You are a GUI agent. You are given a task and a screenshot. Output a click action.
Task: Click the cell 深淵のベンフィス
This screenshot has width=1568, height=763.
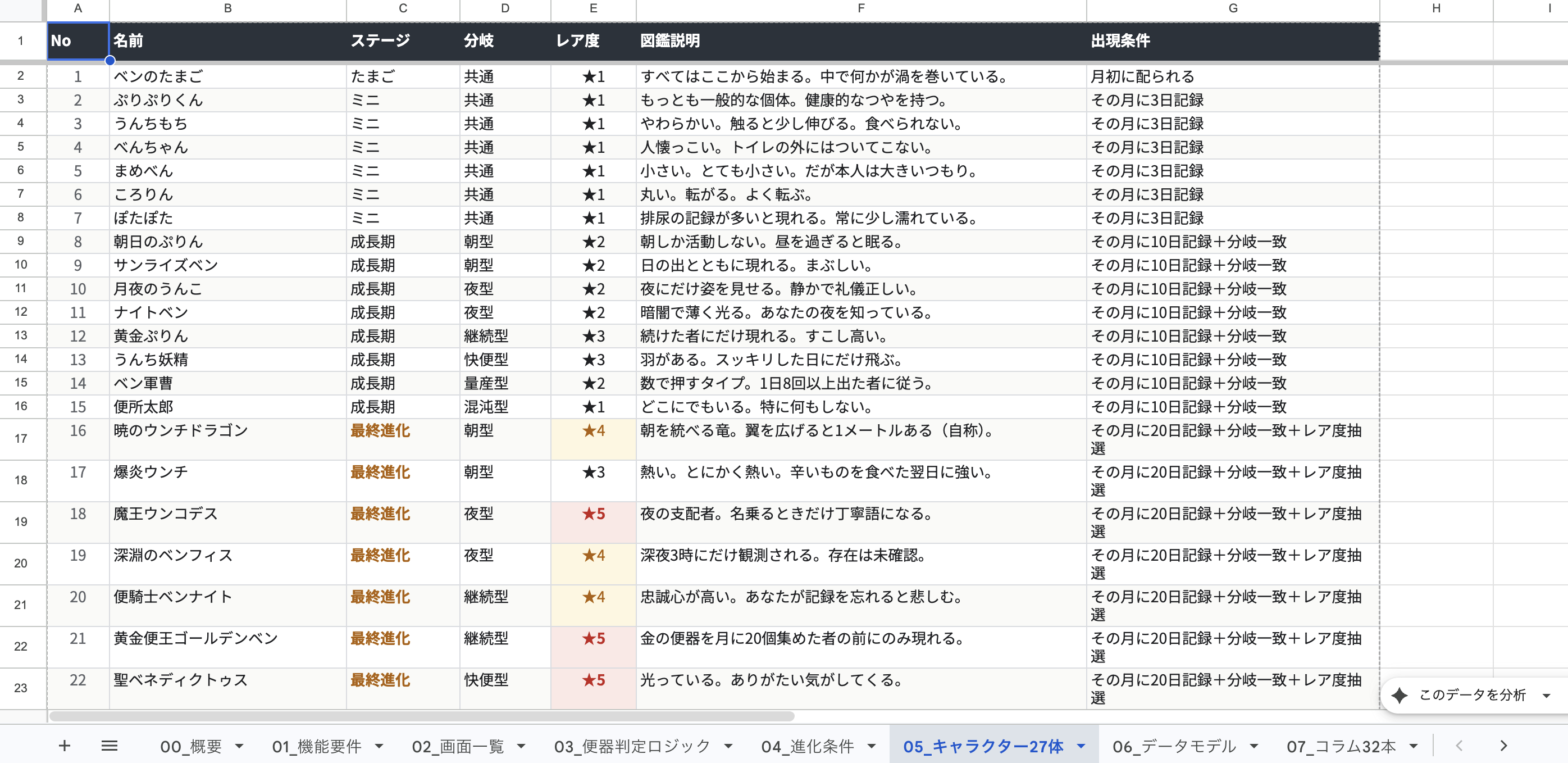[227, 564]
